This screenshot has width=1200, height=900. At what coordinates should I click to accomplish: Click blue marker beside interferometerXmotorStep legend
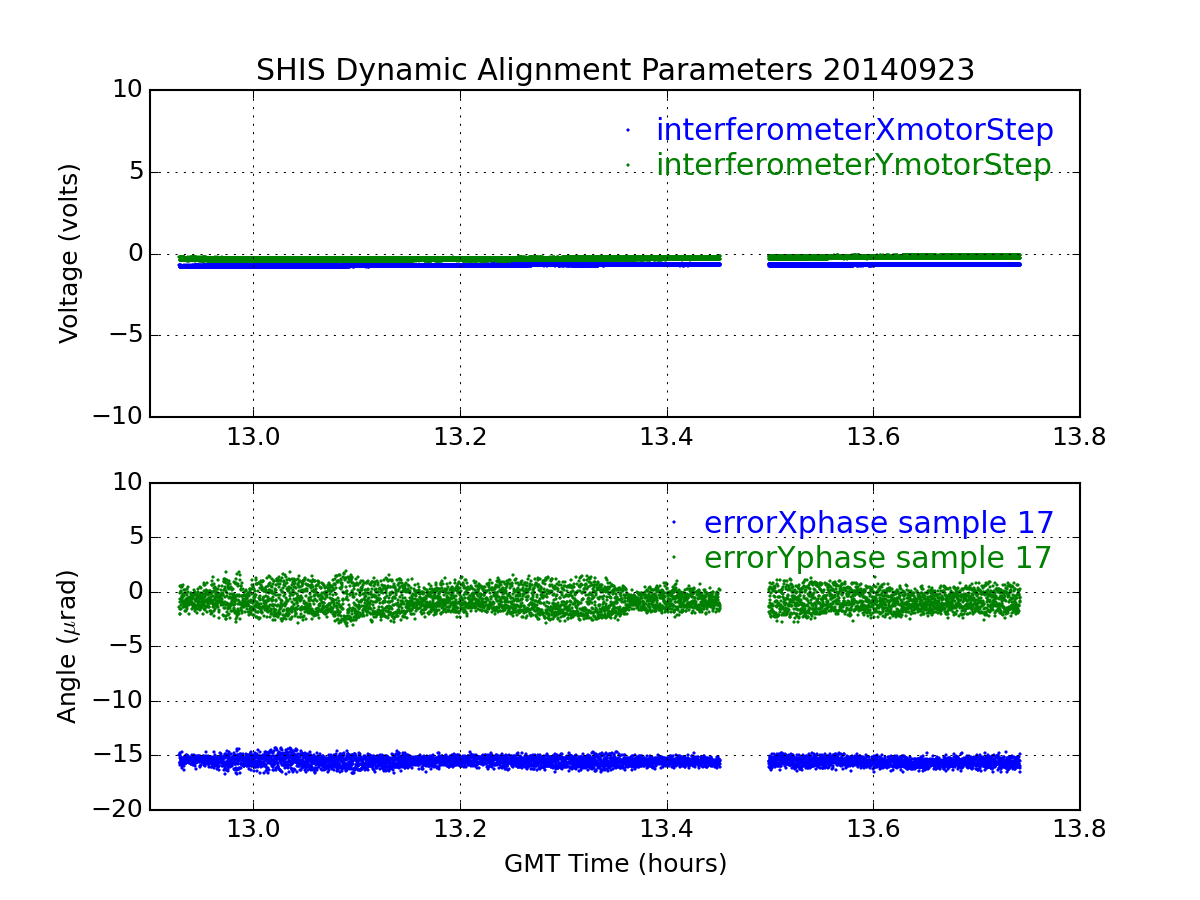click(x=628, y=130)
